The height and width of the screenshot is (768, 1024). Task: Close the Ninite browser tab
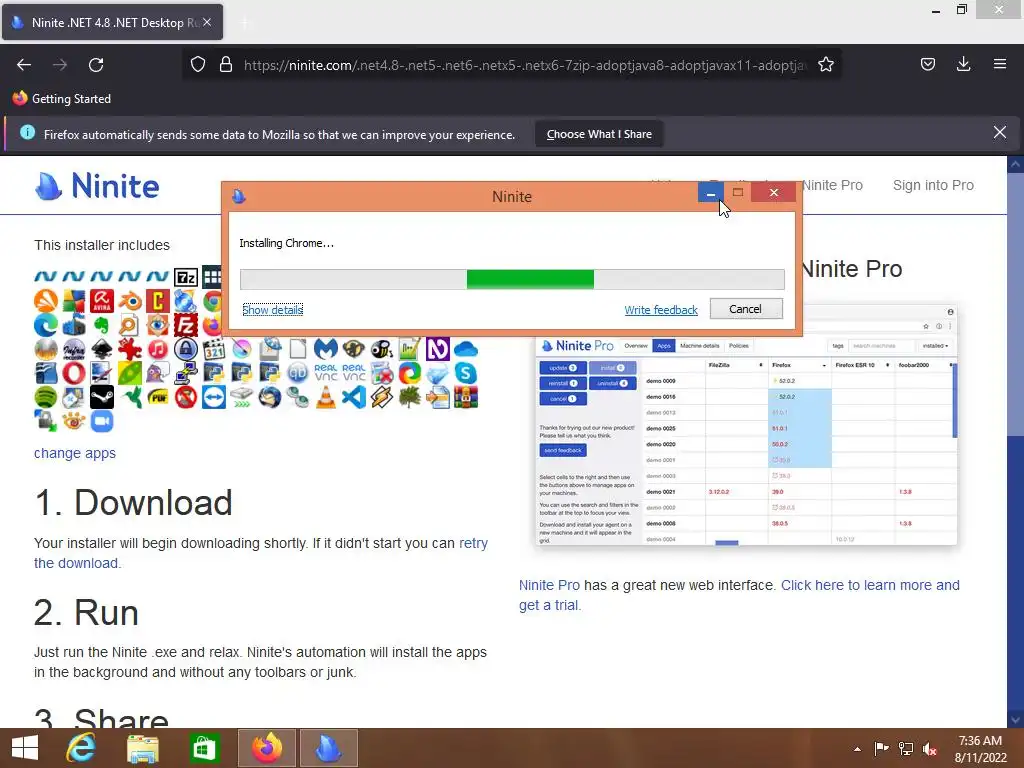[x=207, y=22]
